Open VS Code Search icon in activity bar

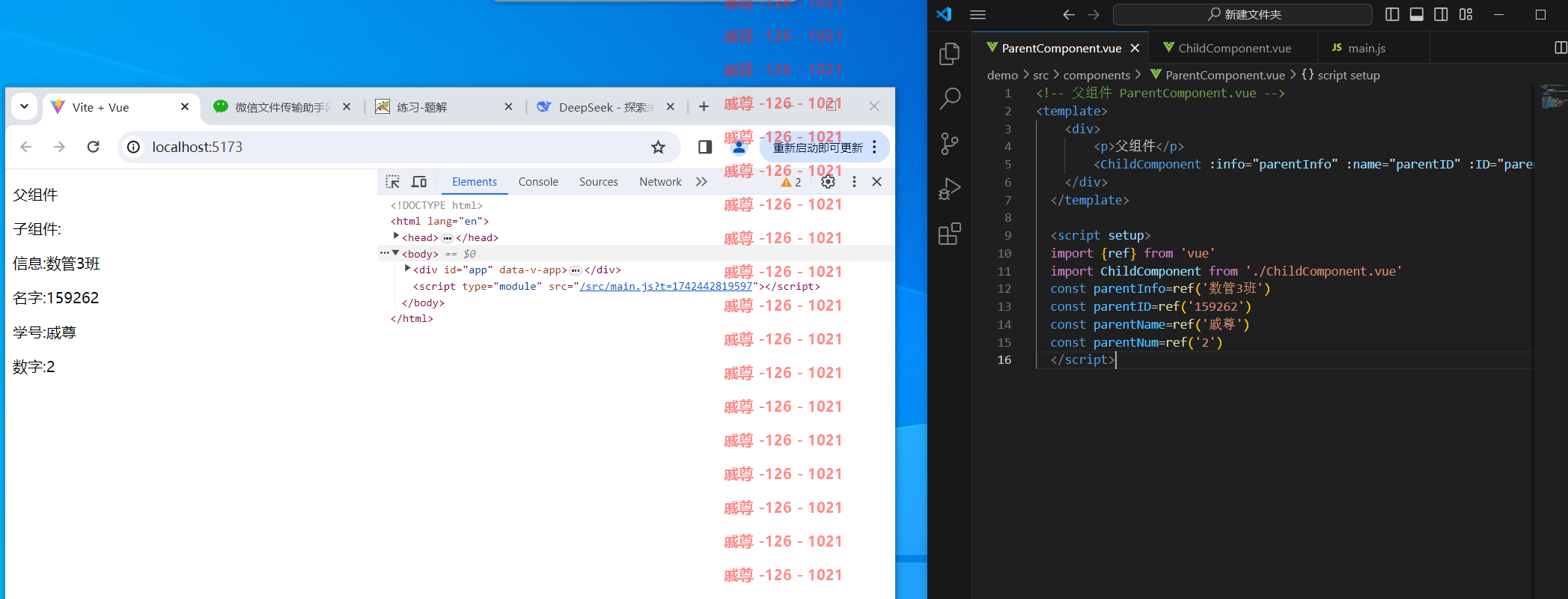950,98
